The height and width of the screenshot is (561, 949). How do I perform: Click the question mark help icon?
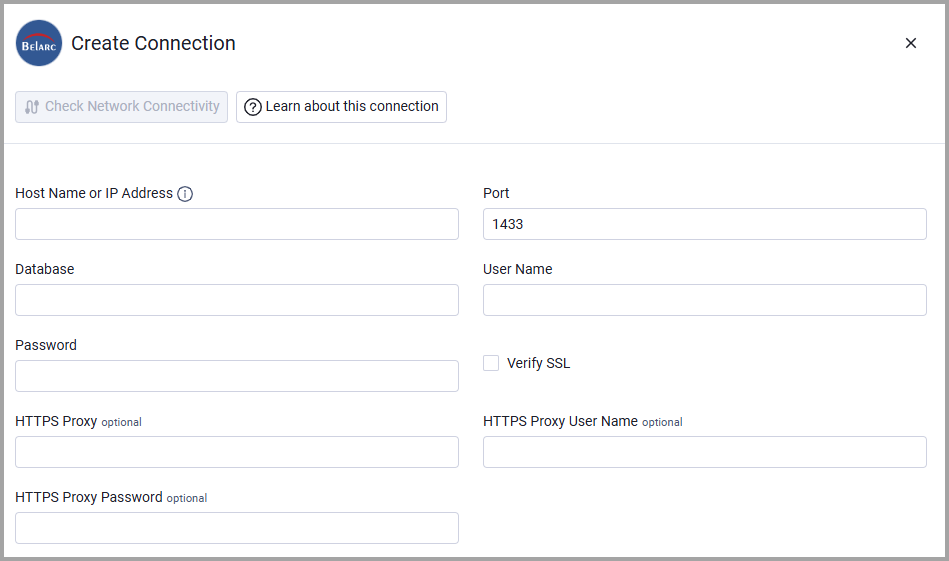(x=253, y=107)
